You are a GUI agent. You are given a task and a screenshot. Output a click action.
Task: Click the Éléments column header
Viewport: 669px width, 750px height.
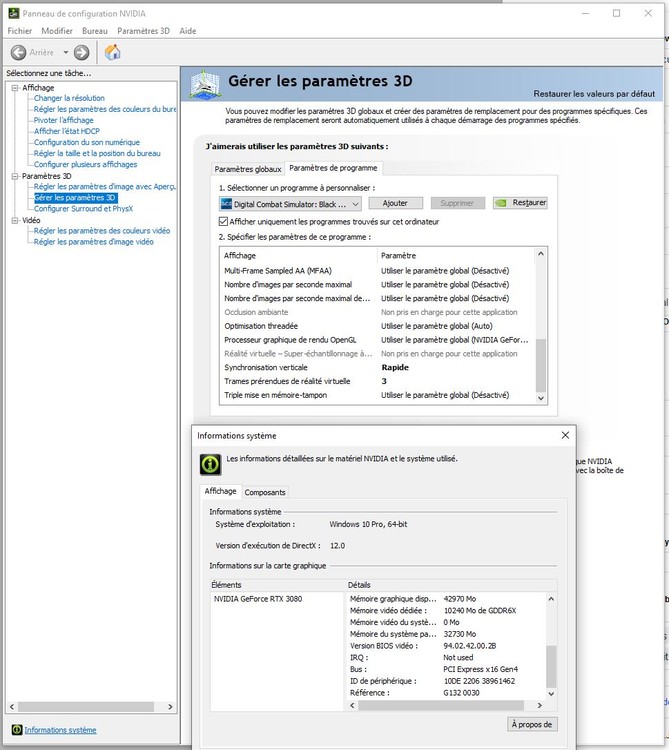[x=278, y=585]
